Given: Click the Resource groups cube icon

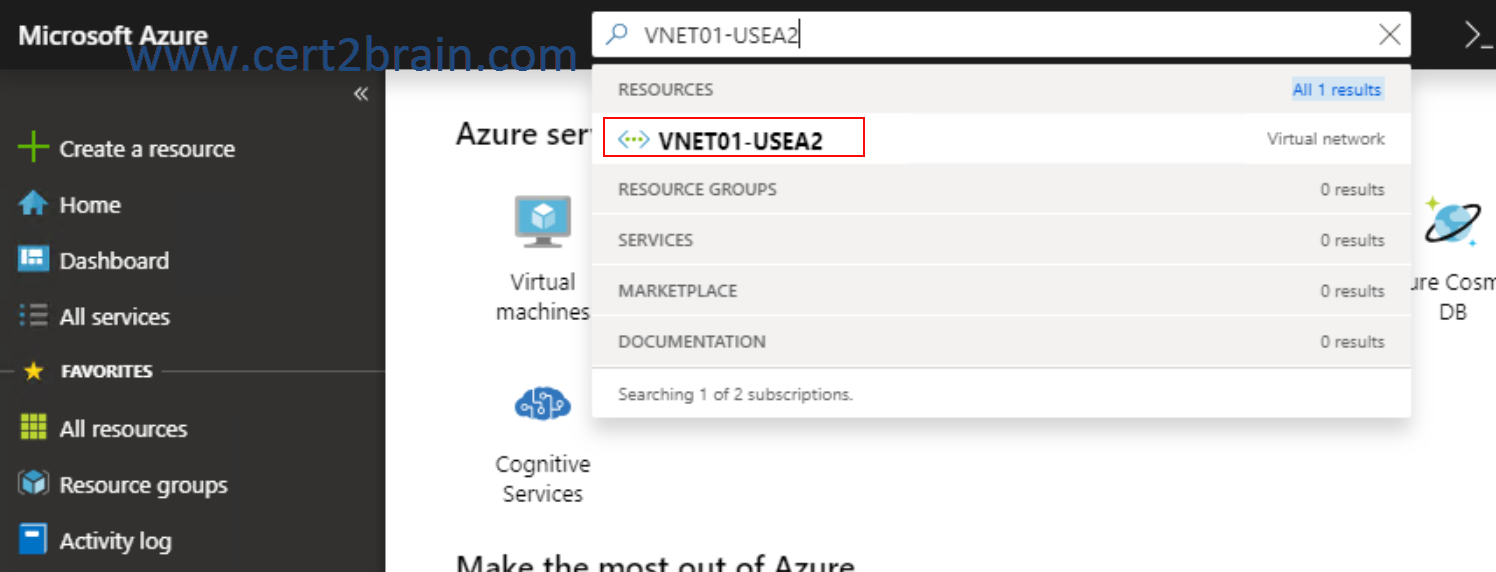Looking at the screenshot, I should 33,484.
